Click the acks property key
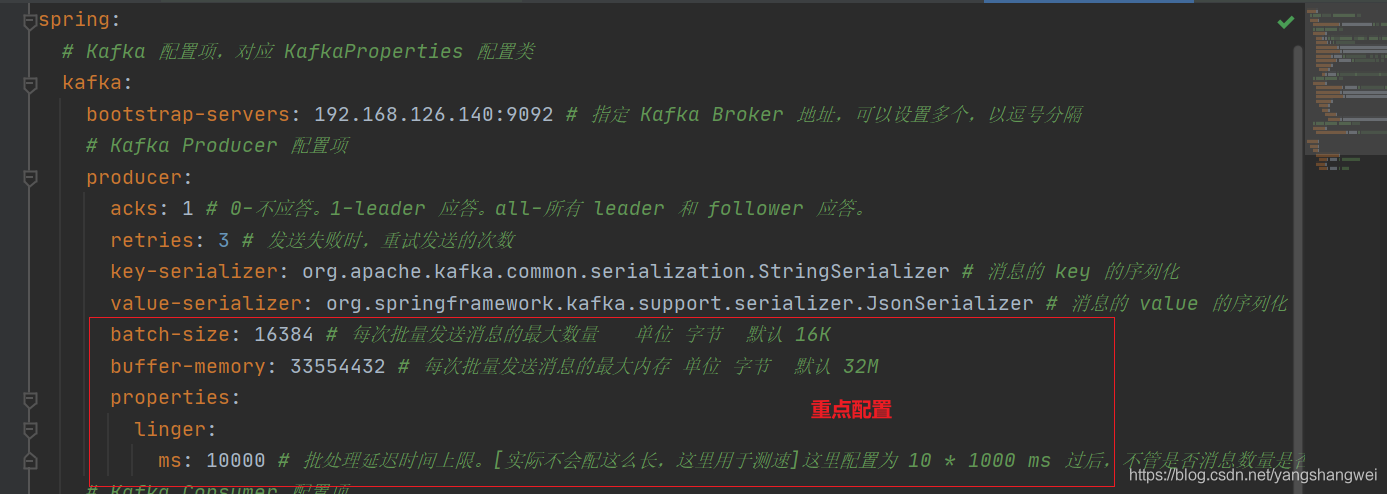The image size is (1387, 494). 134,209
